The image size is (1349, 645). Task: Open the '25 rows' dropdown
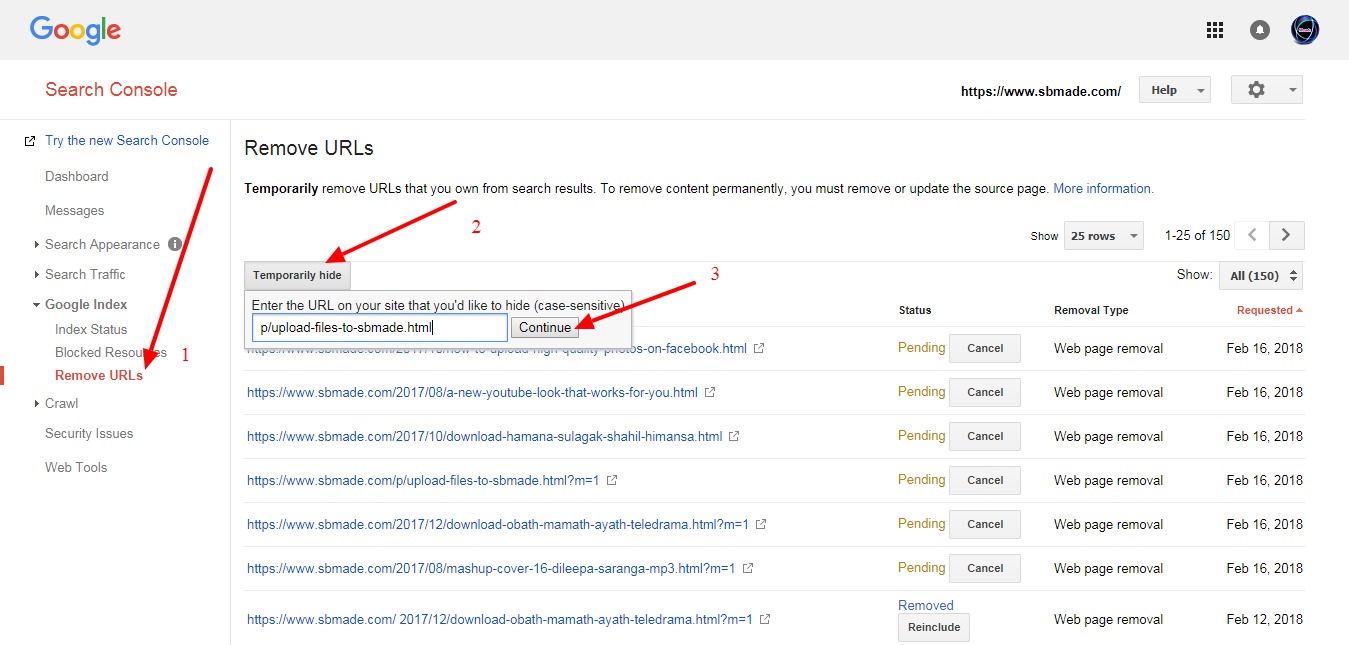(x=1103, y=235)
